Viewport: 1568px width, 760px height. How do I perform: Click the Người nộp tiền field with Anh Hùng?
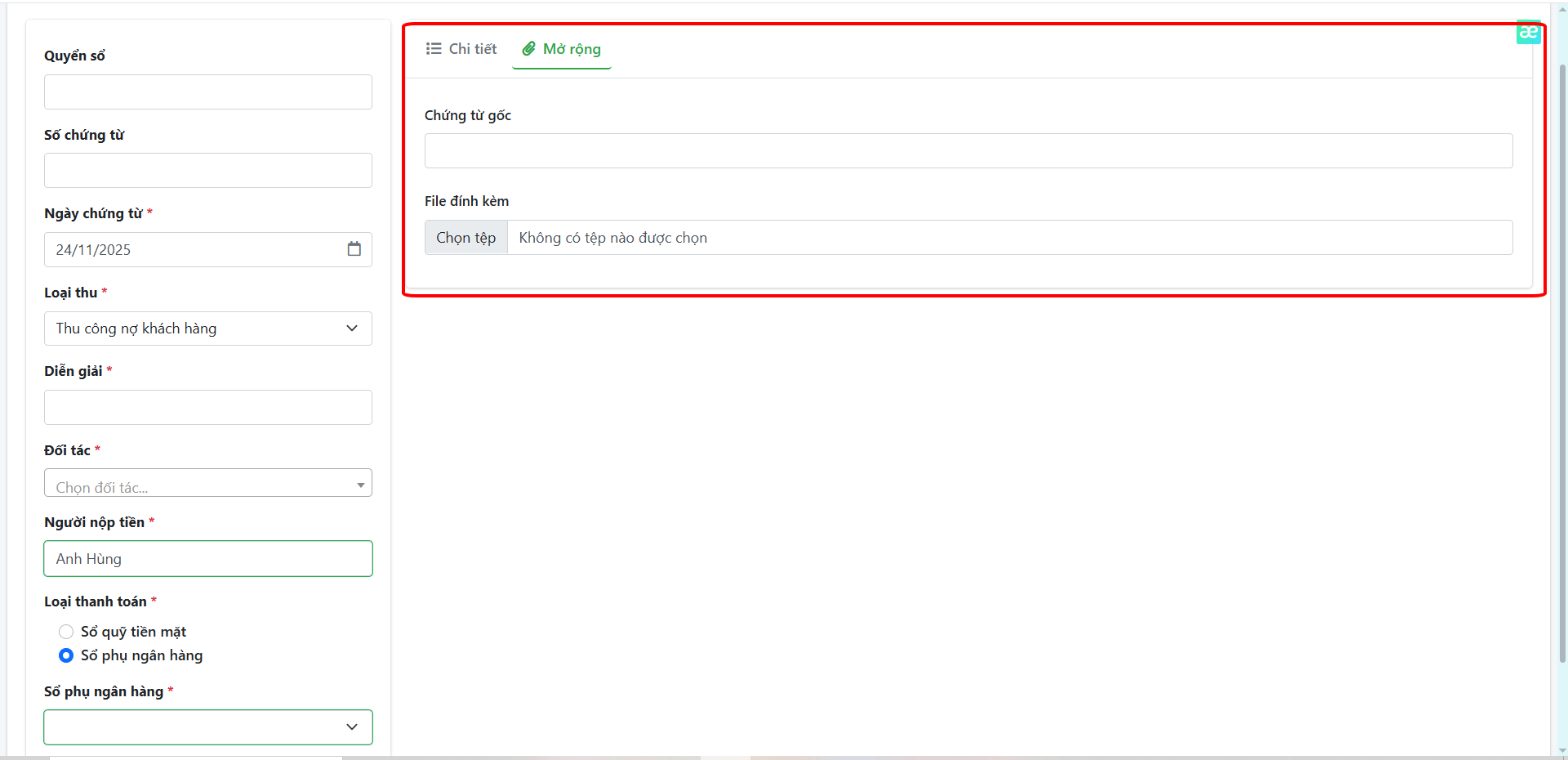[207, 559]
